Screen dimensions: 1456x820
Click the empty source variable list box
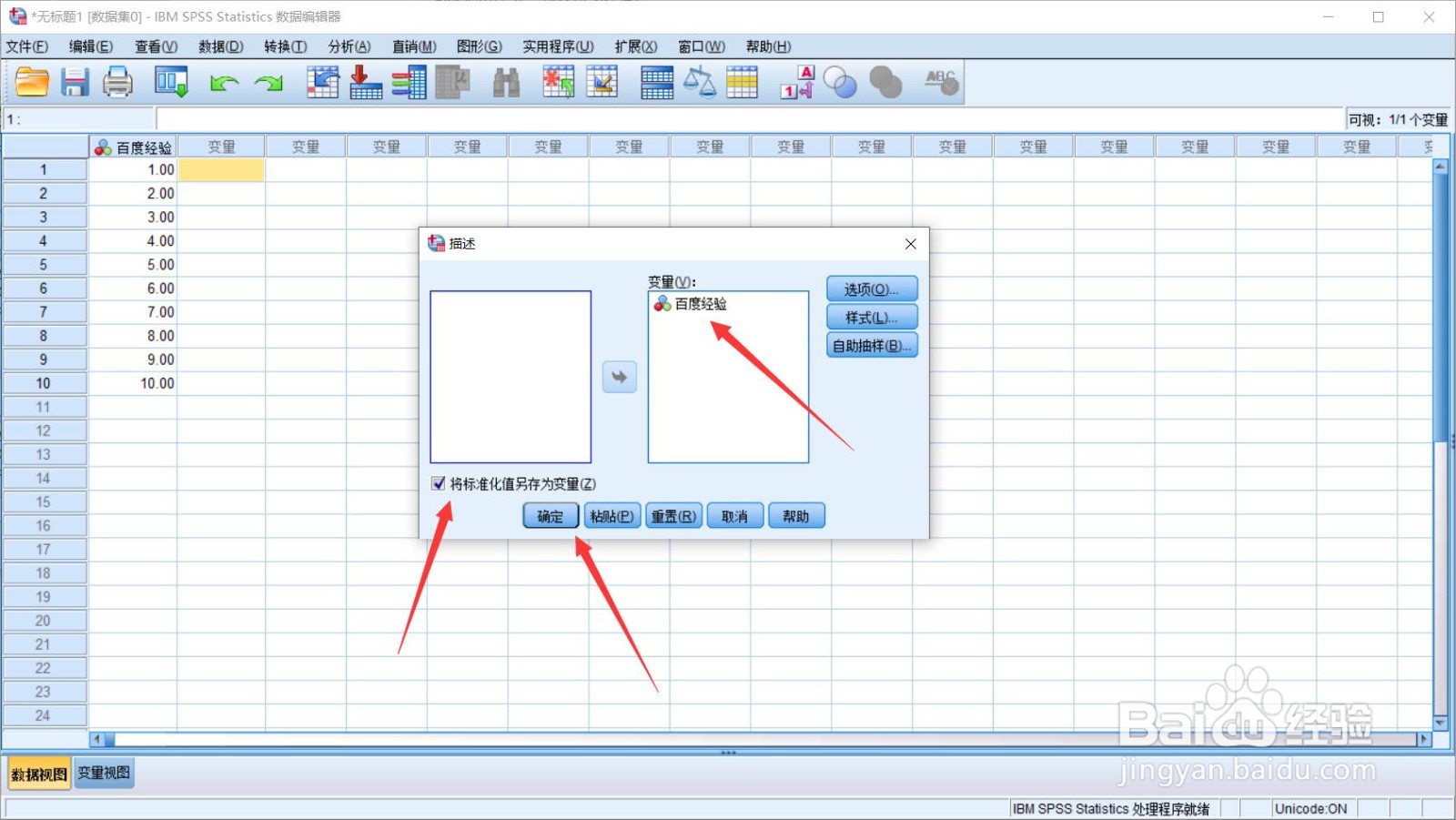[x=511, y=377]
